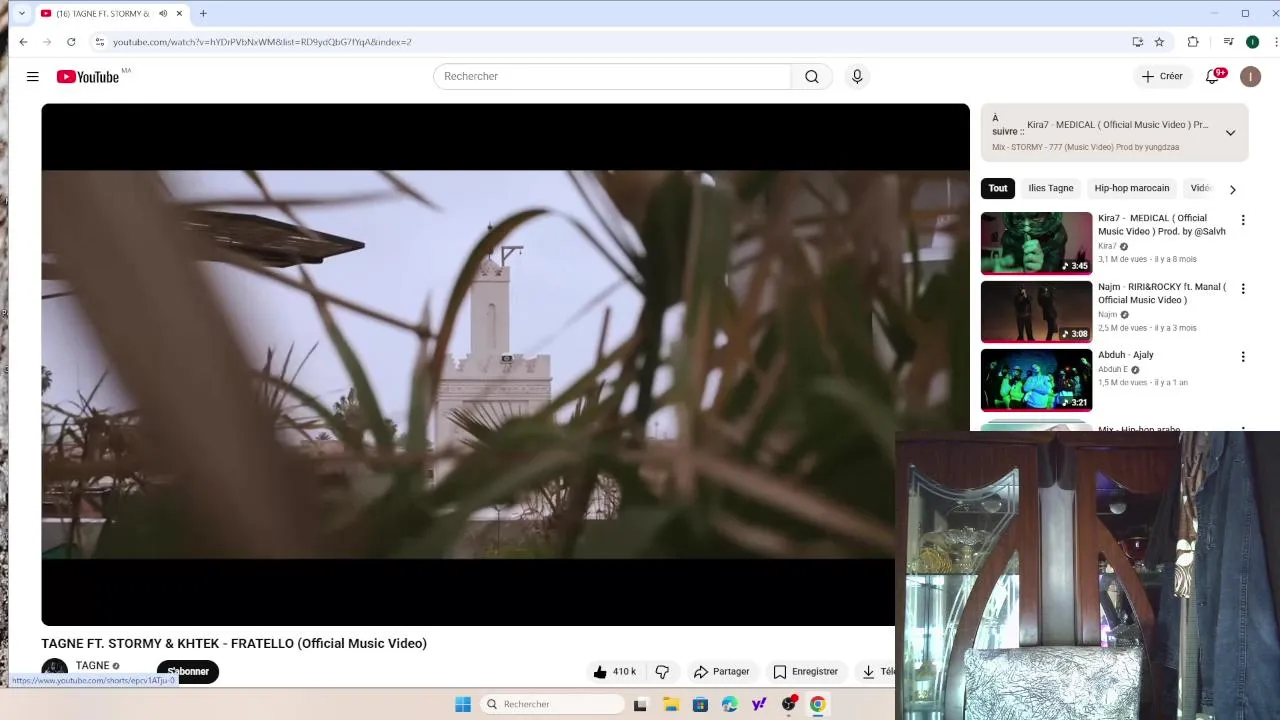Open the YouTube notifications bell
The height and width of the screenshot is (720, 1280).
[1213, 76]
